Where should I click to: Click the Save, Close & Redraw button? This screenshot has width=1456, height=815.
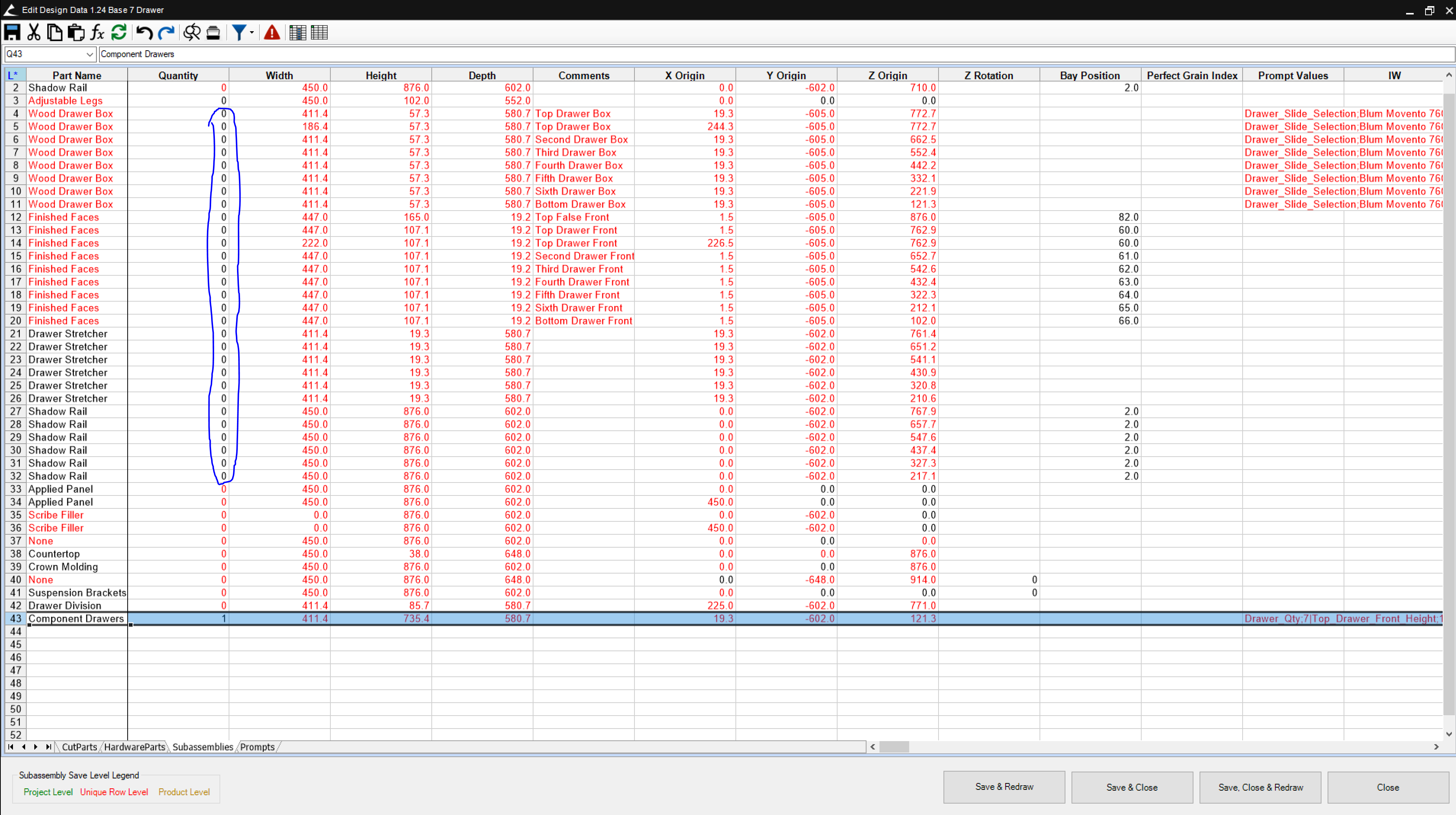1261,787
